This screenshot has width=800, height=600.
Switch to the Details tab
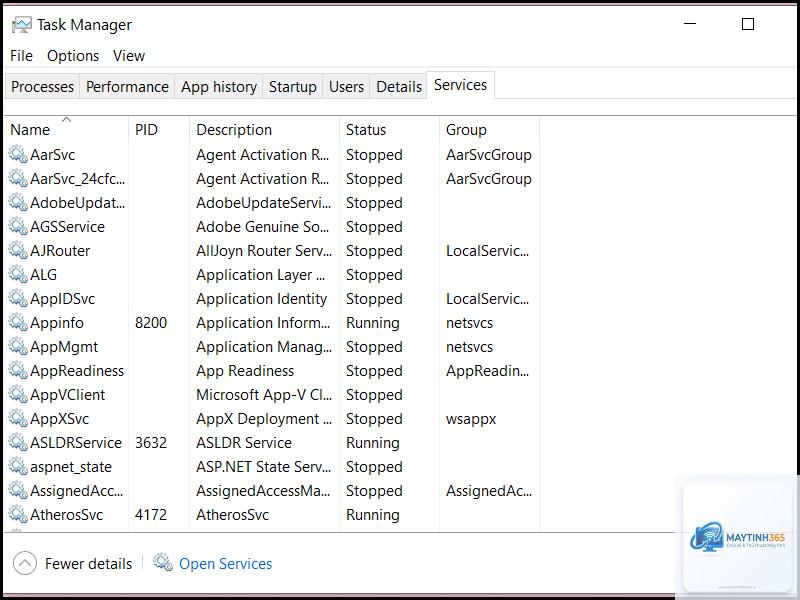coord(399,87)
